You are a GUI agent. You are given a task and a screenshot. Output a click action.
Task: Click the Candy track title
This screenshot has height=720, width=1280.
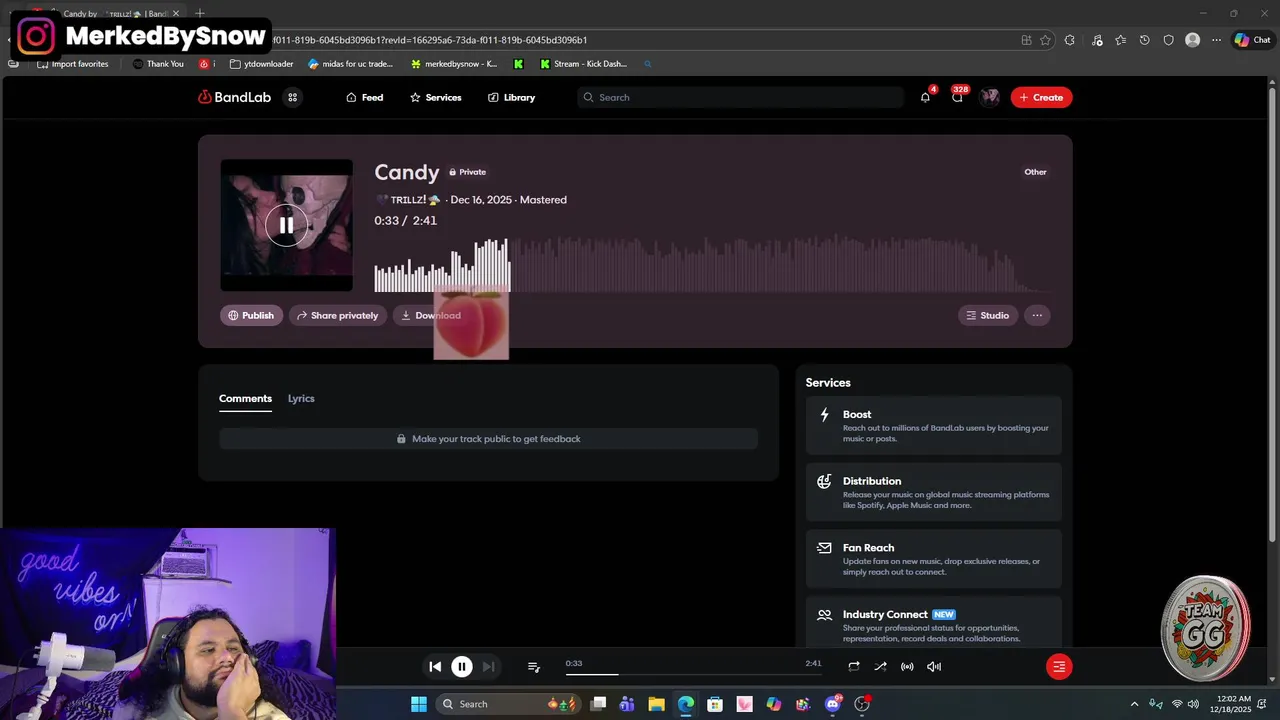pyautogui.click(x=407, y=172)
